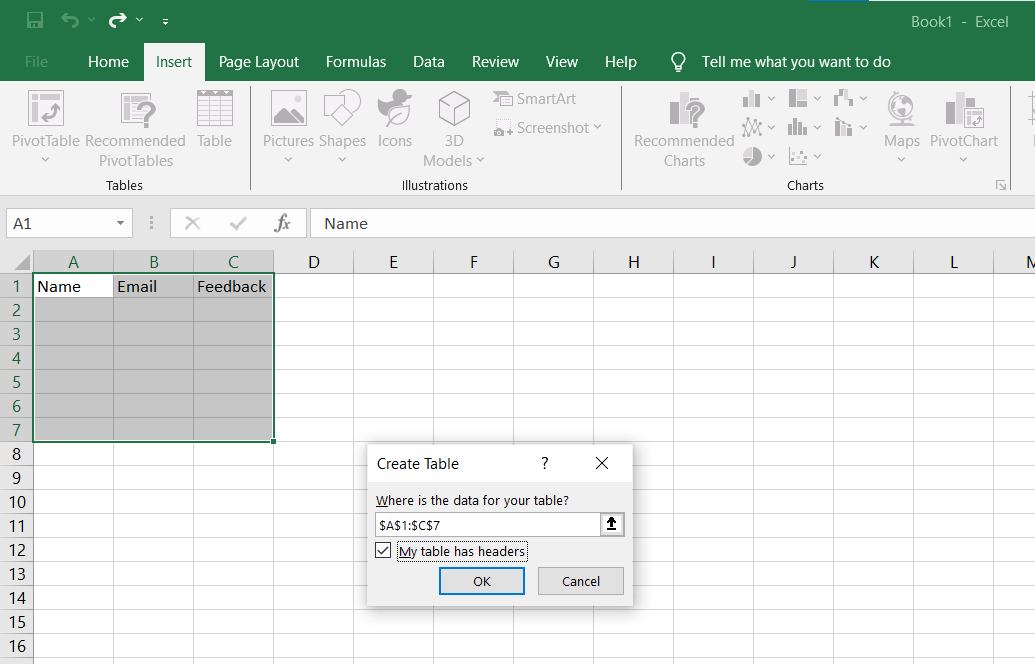Click the Redo arrow icon

click(x=117, y=20)
